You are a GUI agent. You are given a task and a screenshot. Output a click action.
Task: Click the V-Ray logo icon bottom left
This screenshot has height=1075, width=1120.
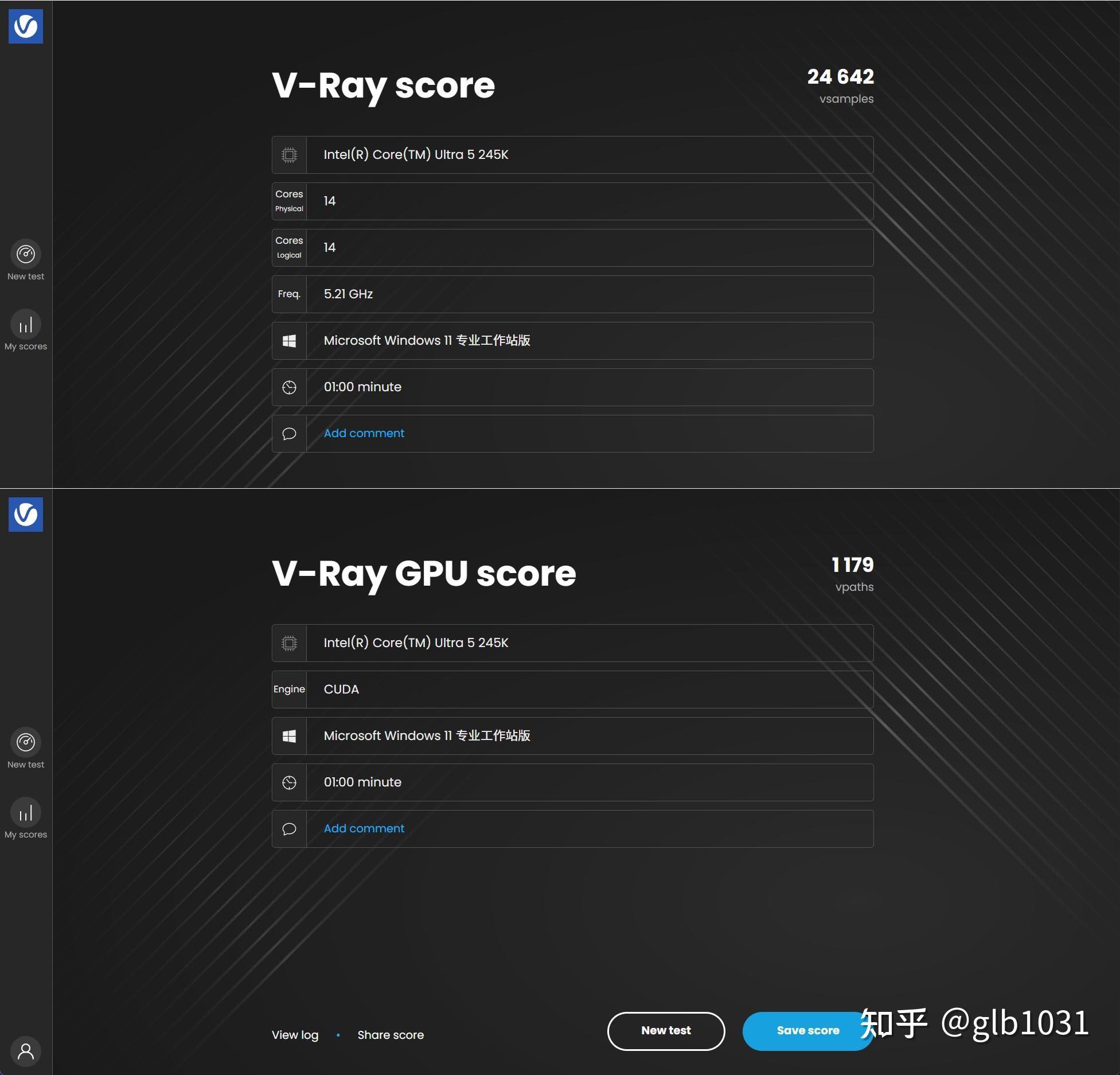point(25,514)
